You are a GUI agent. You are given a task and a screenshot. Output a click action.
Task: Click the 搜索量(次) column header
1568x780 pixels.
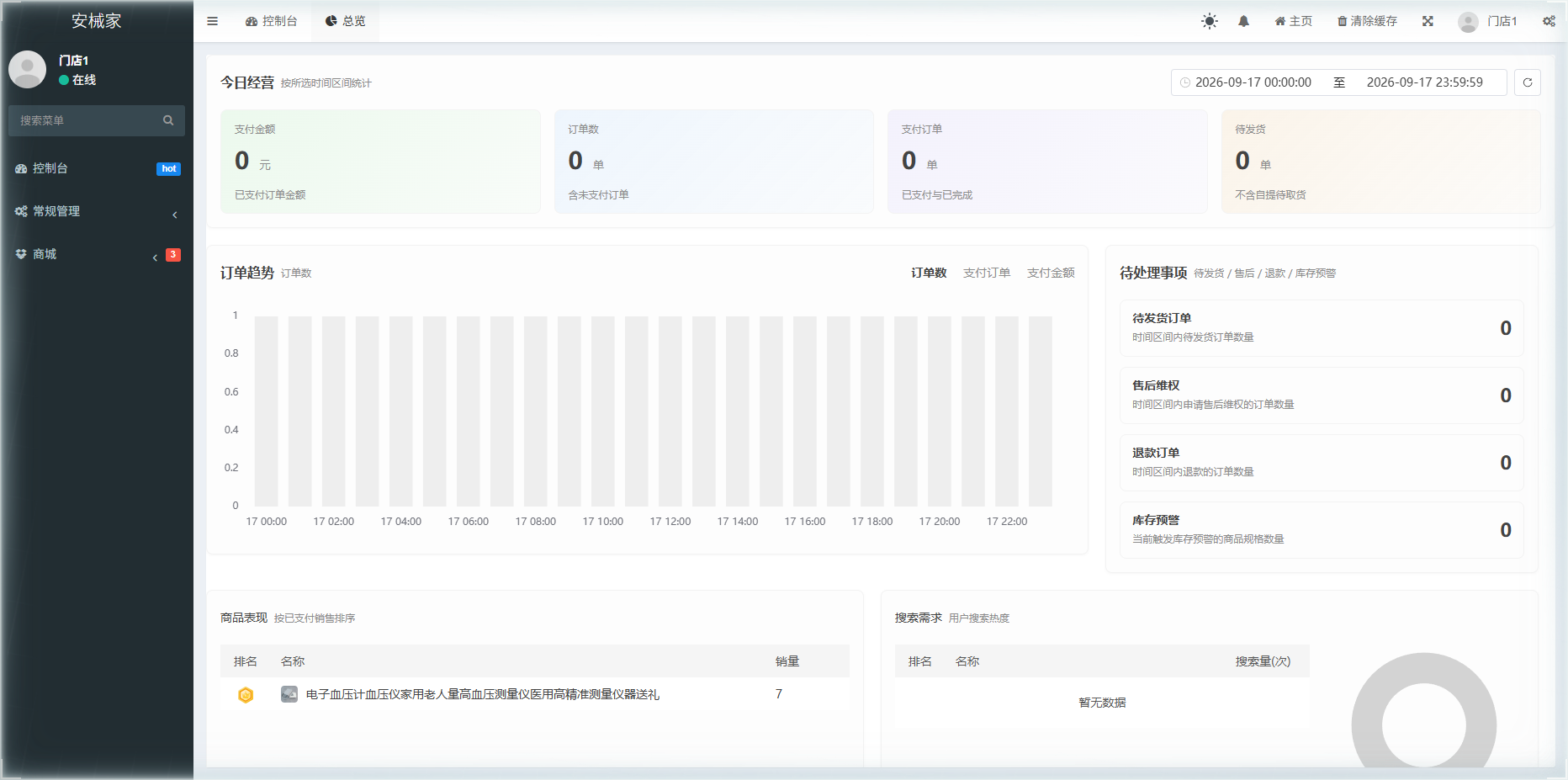(x=1263, y=661)
